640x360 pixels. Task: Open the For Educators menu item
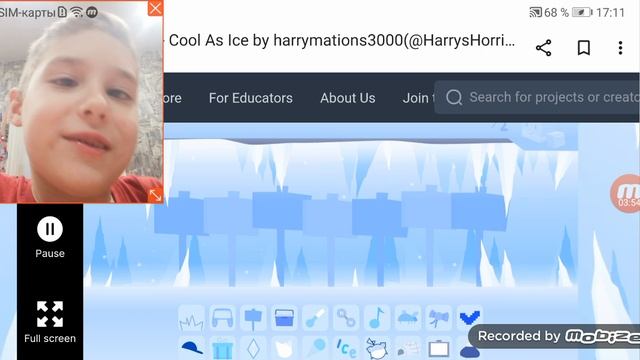(251, 98)
